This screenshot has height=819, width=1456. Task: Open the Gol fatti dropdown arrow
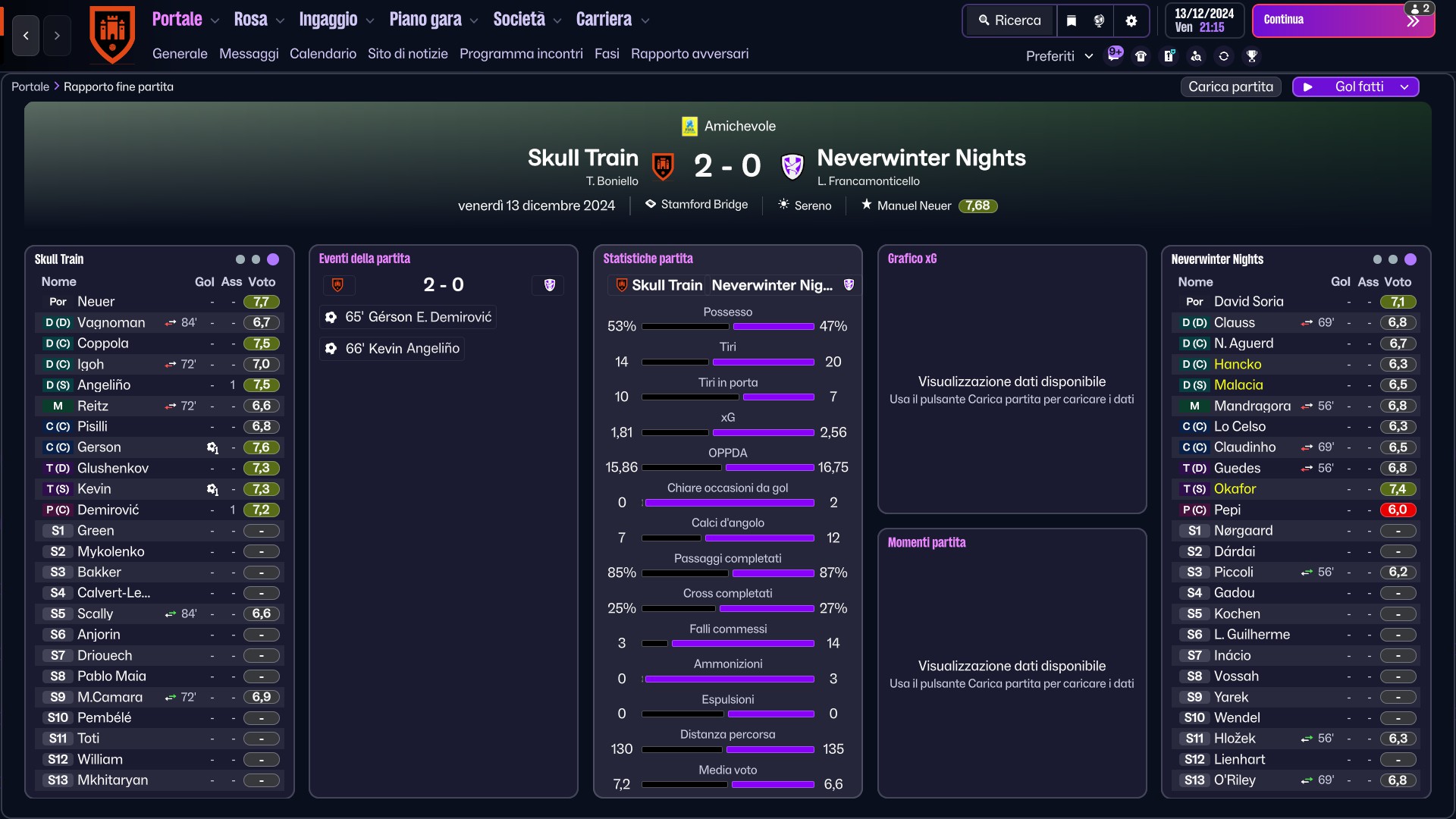coord(1404,87)
